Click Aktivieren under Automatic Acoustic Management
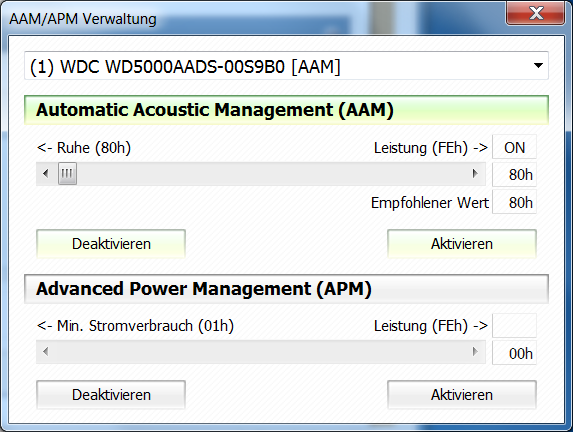Image resolution: width=573 pixels, height=432 pixels. [462, 244]
